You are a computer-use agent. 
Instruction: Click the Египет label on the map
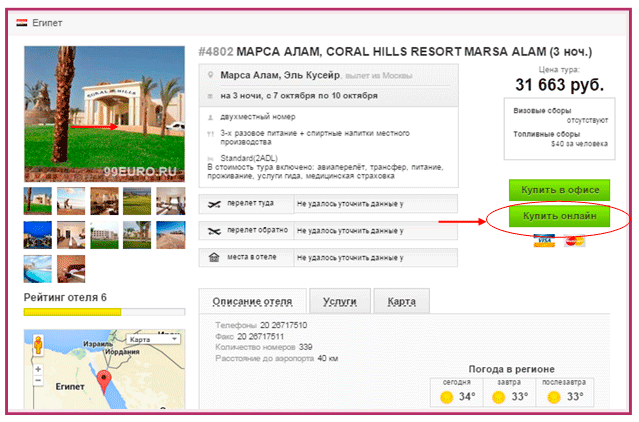[70, 387]
